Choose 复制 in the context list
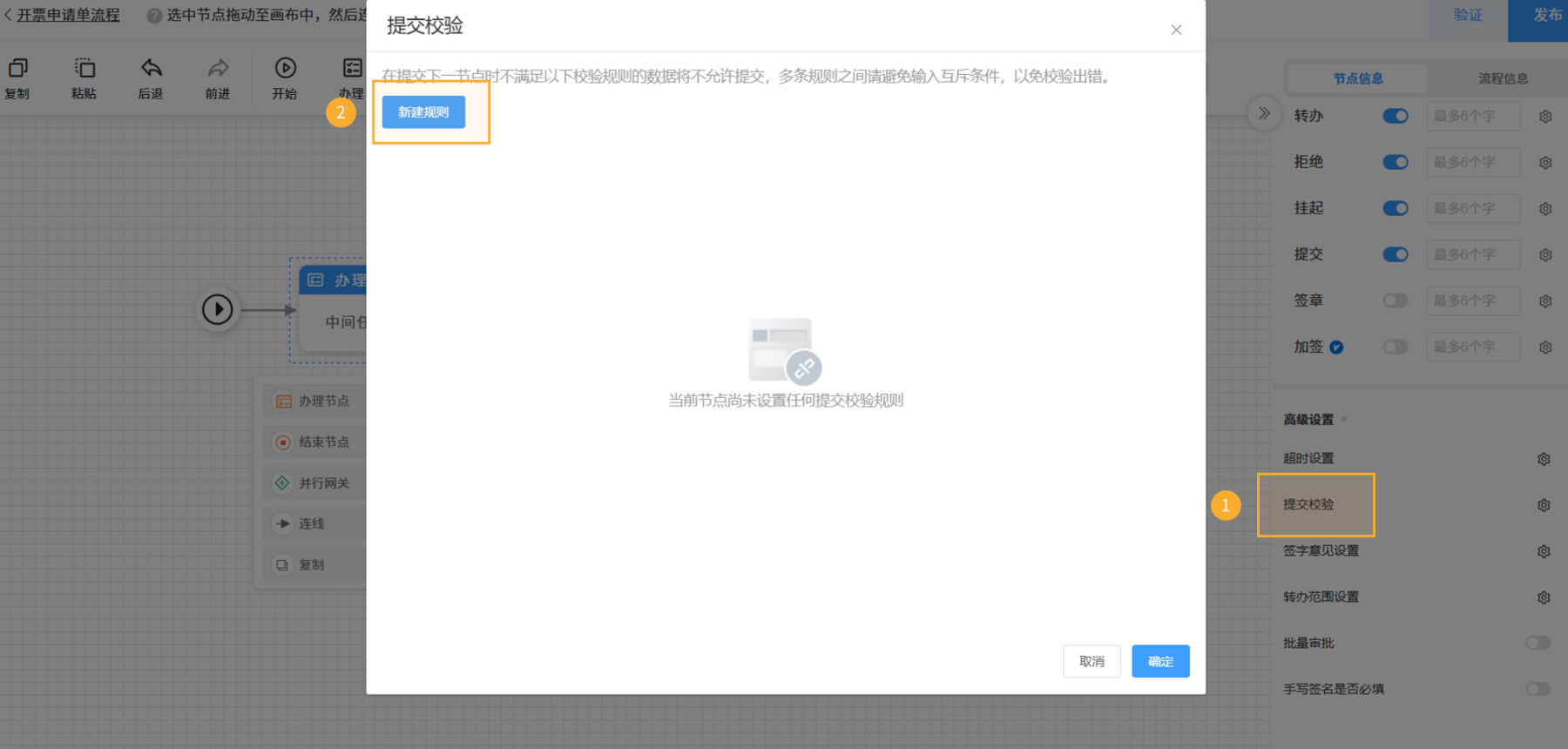 314,564
